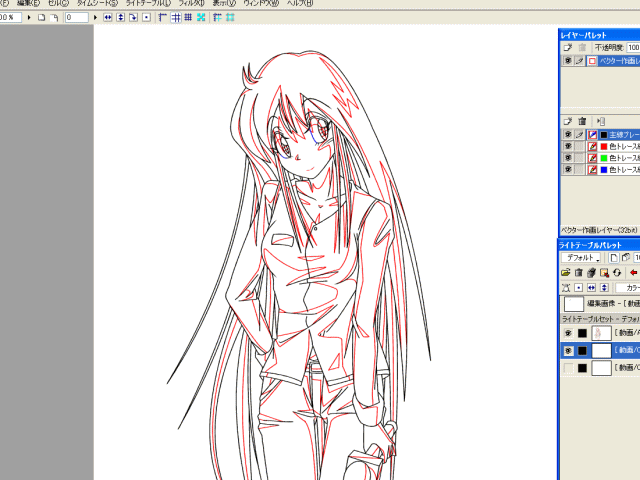Open the フィルタ menu
The image size is (640, 480).
point(191,4)
